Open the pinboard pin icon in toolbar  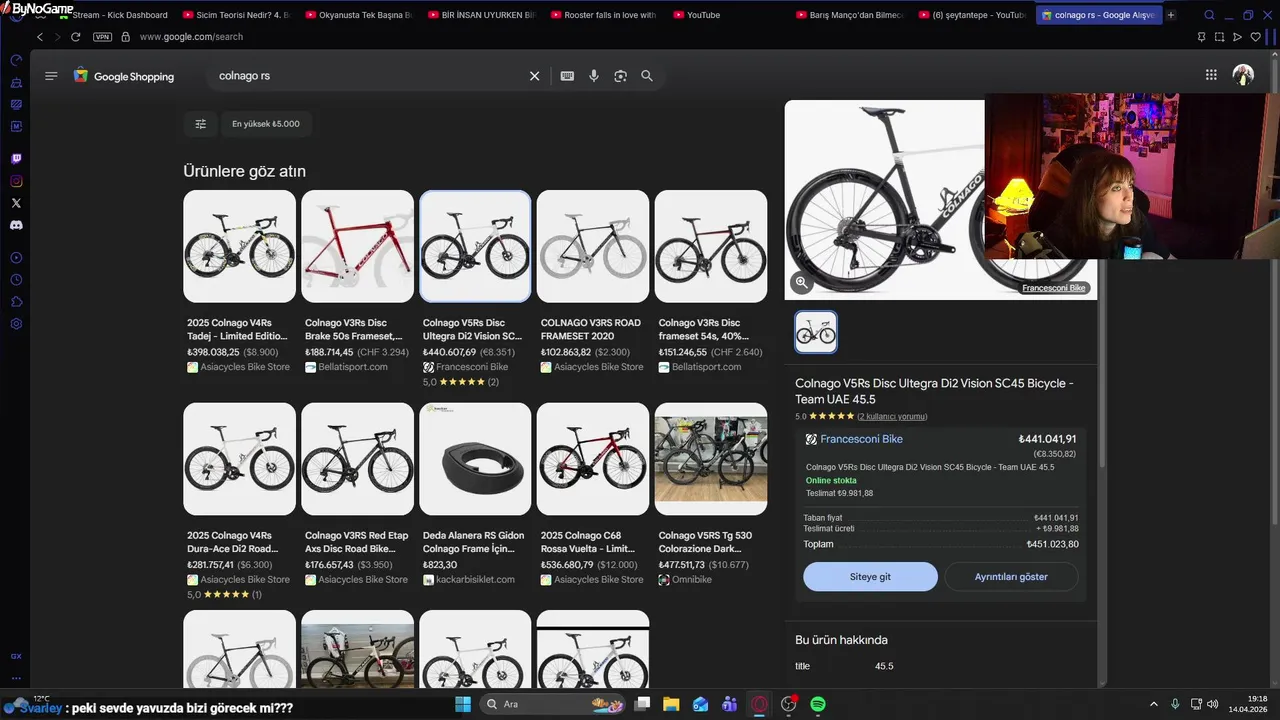point(1201,37)
